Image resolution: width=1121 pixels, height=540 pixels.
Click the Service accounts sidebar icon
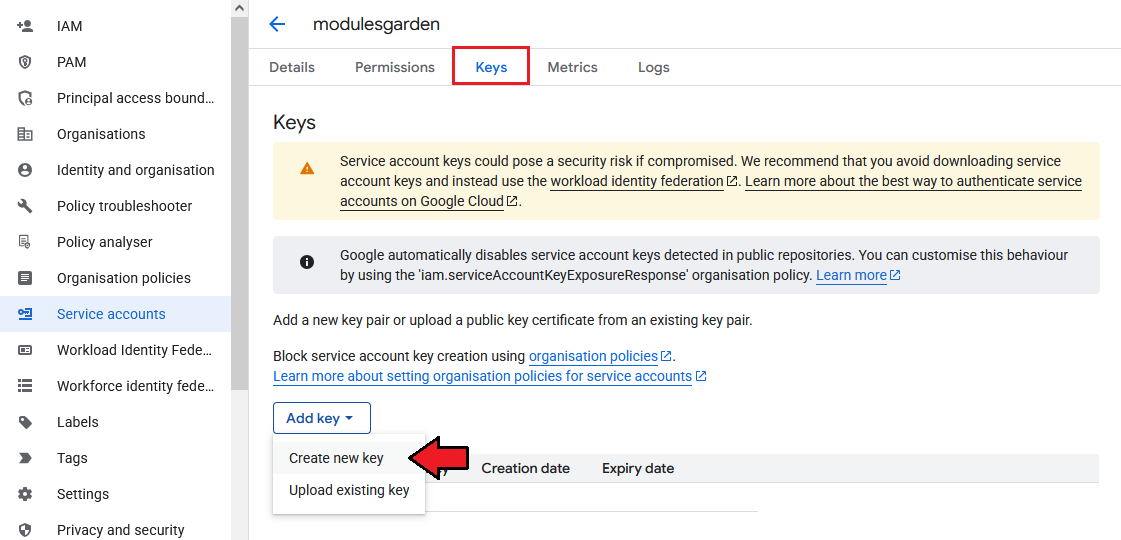25,314
